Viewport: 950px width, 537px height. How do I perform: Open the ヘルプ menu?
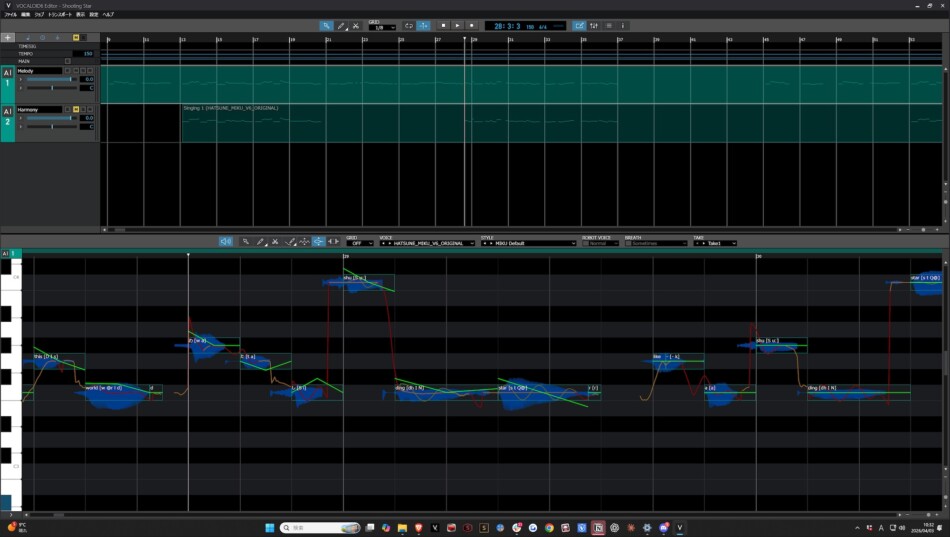(108, 15)
